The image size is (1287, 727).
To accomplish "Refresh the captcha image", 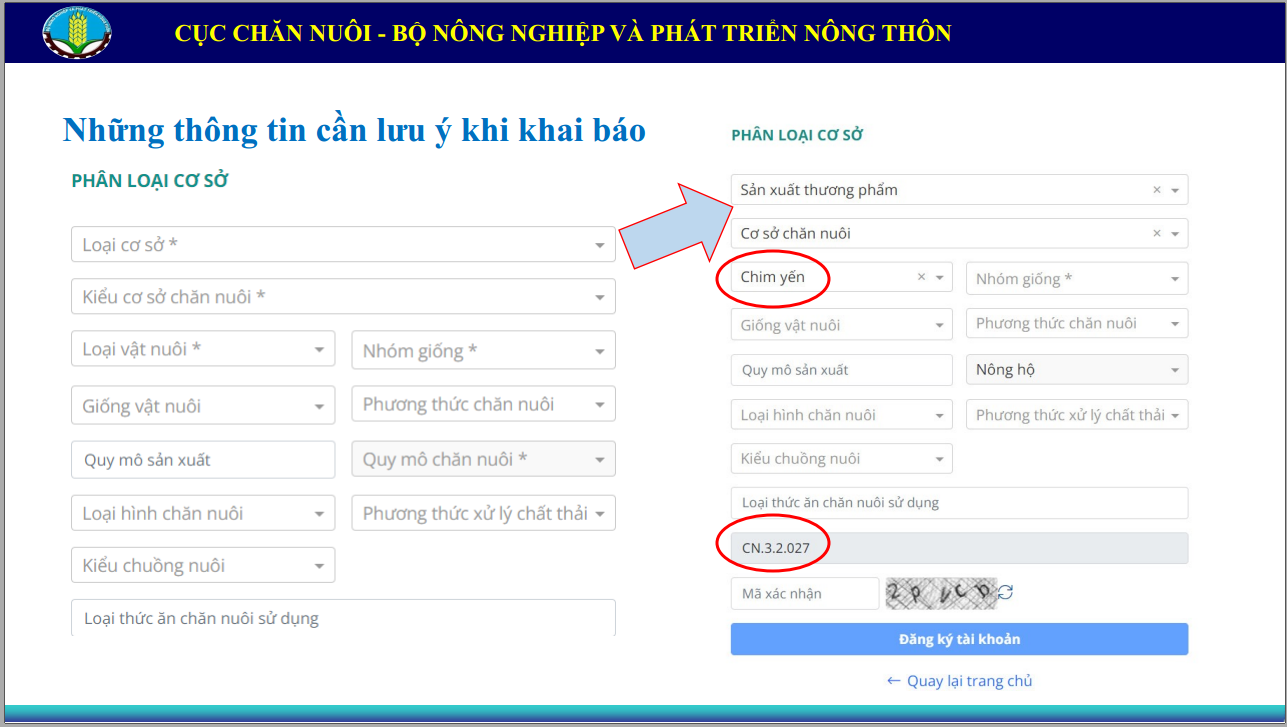I will click(1006, 593).
